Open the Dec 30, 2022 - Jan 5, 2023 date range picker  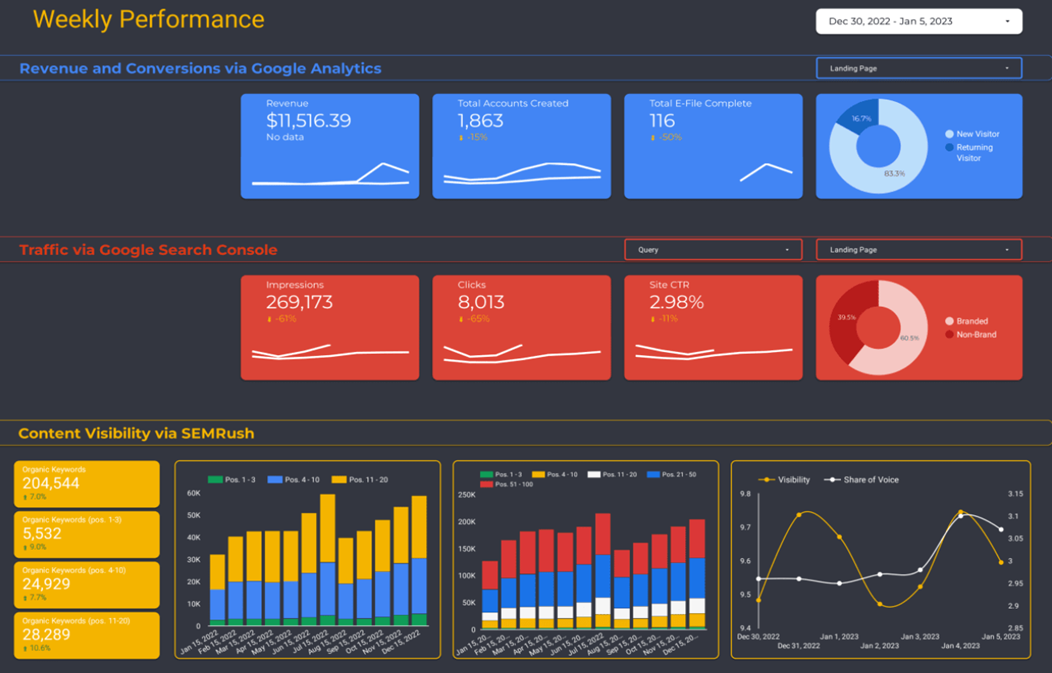tap(918, 21)
